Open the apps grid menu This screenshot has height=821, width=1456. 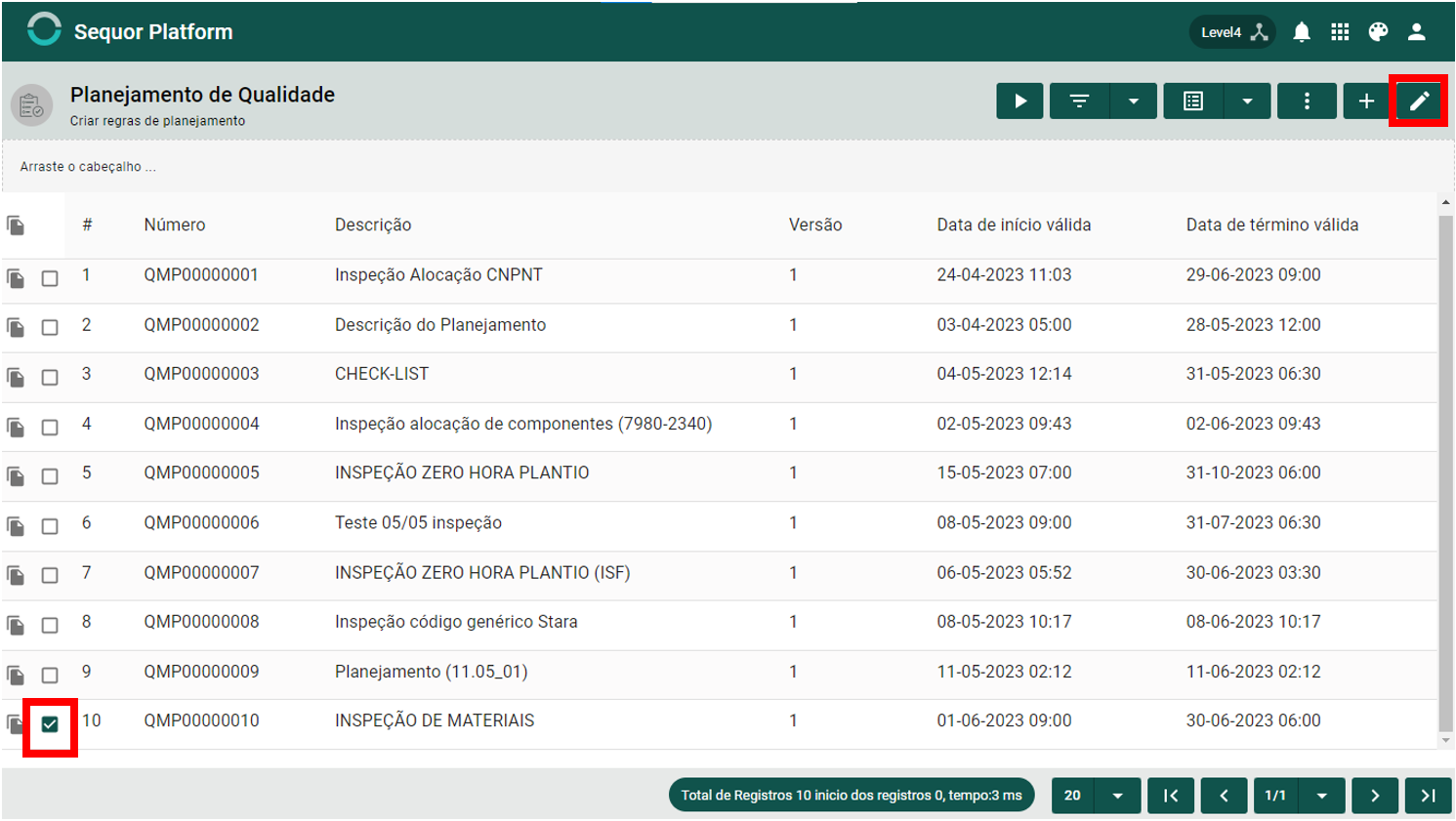1340,32
